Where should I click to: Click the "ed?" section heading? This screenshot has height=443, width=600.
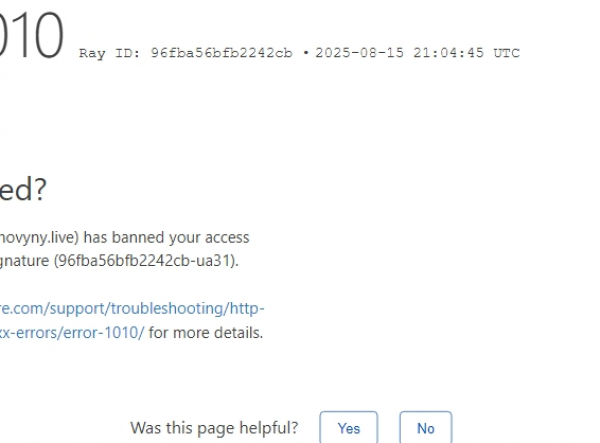click(23, 189)
